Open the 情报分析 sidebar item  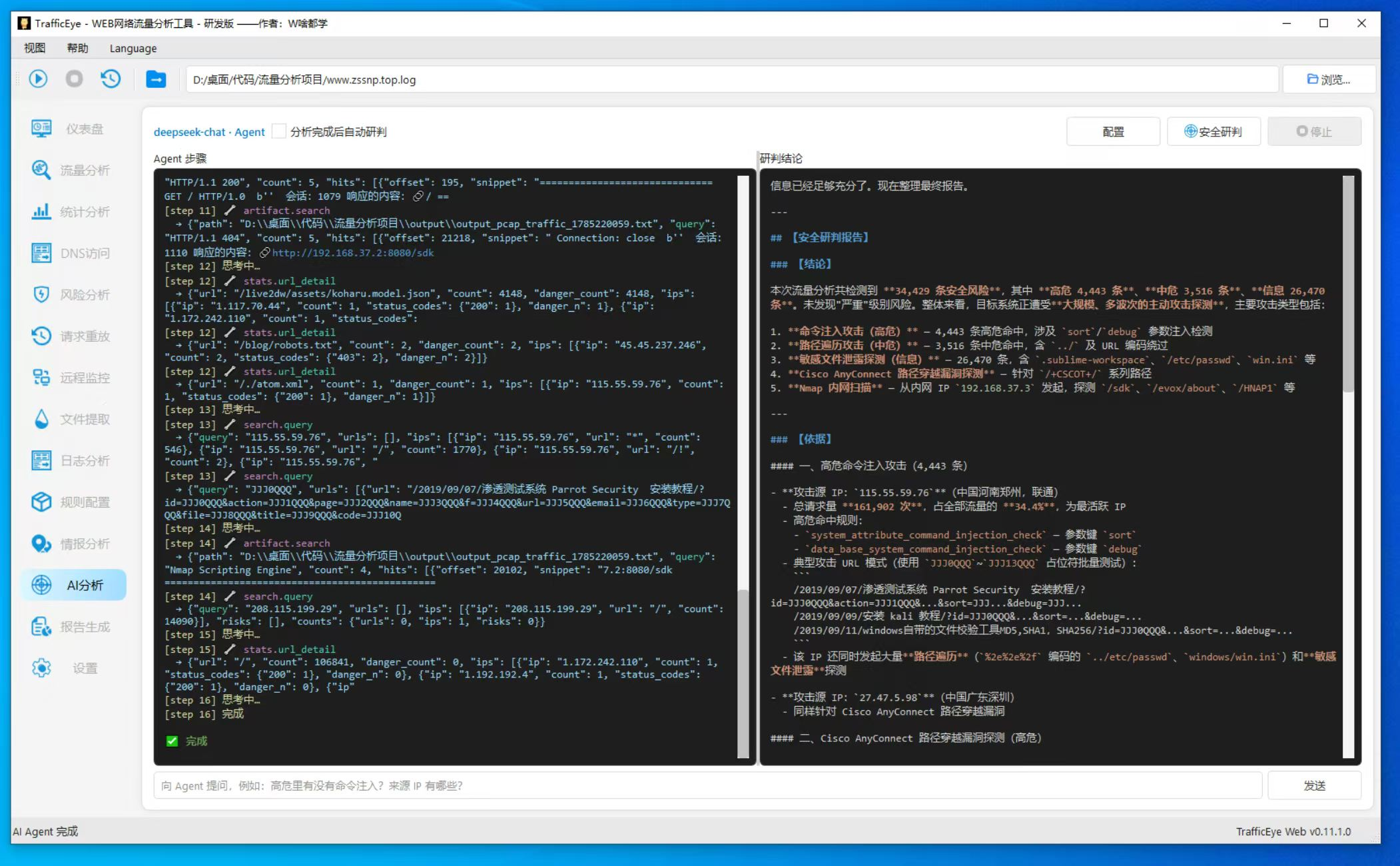73,544
